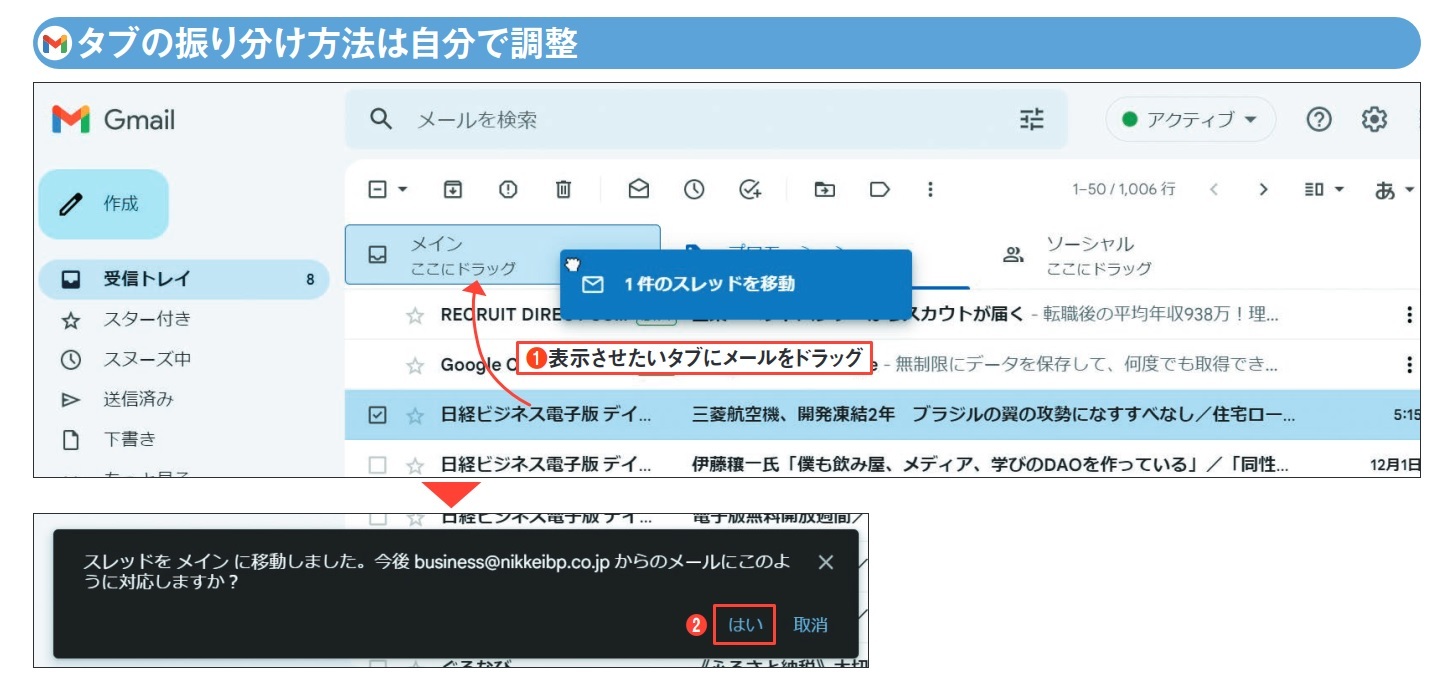This screenshot has height=682, width=1447.
Task: Star the 伊藤穰一氏 email row
Action: click(x=415, y=465)
